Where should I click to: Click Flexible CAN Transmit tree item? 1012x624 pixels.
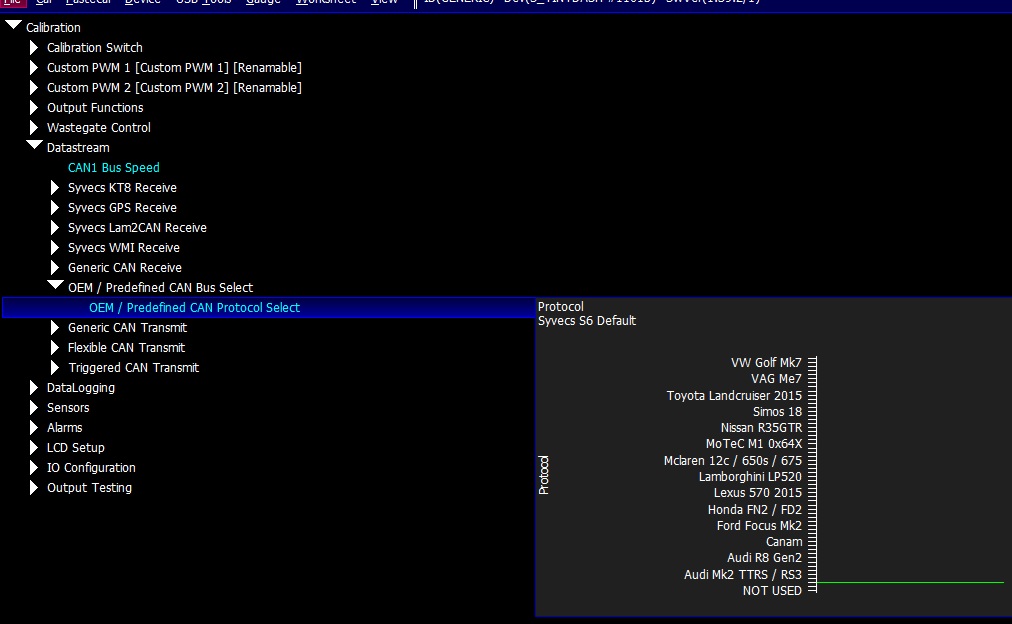pos(126,348)
